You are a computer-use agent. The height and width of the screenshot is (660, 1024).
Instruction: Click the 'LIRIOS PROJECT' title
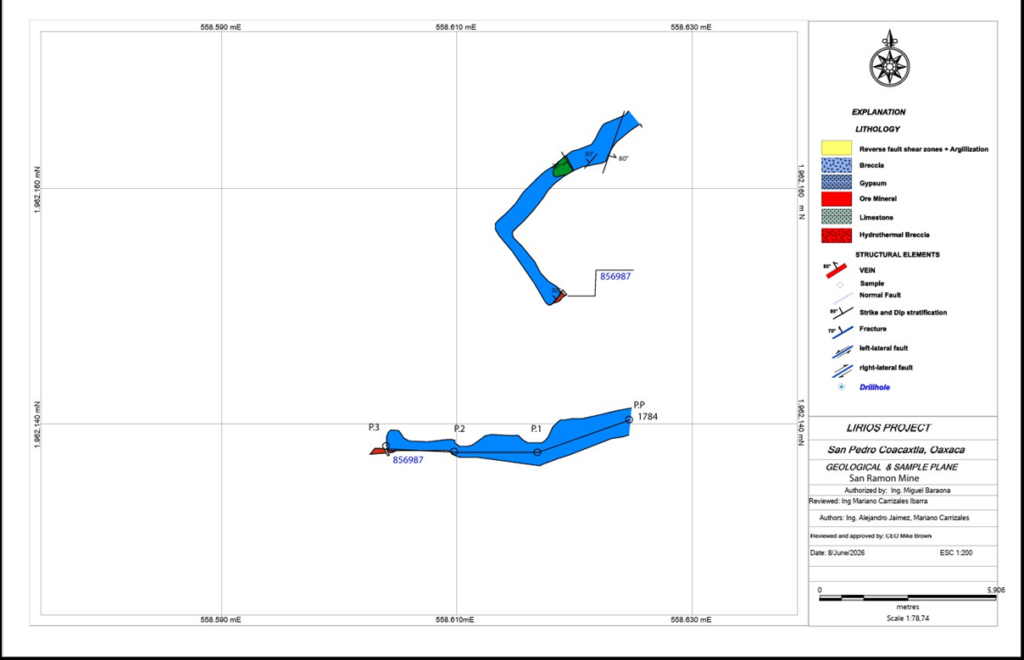888,428
